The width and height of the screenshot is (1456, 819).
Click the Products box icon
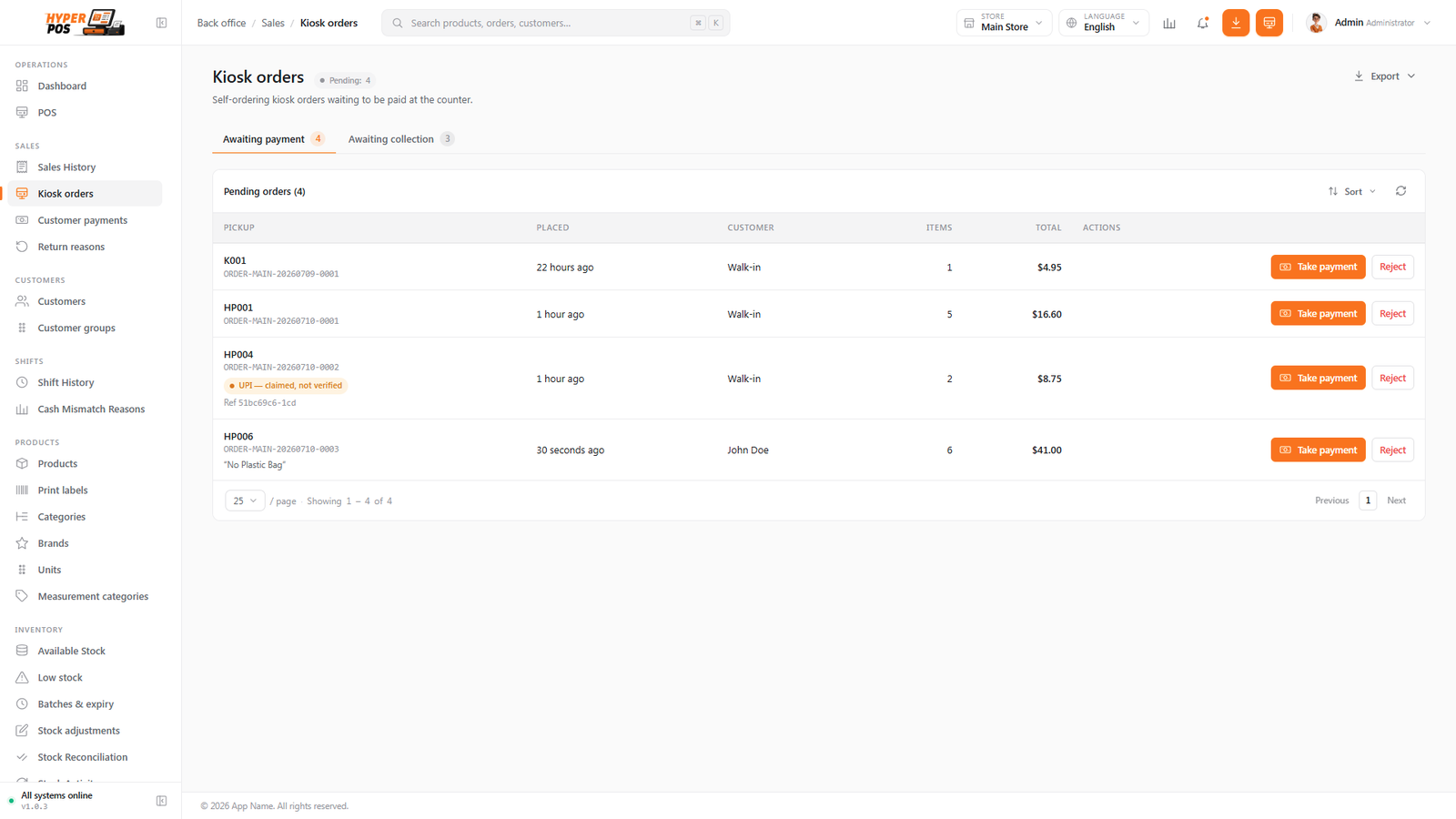pos(22,463)
